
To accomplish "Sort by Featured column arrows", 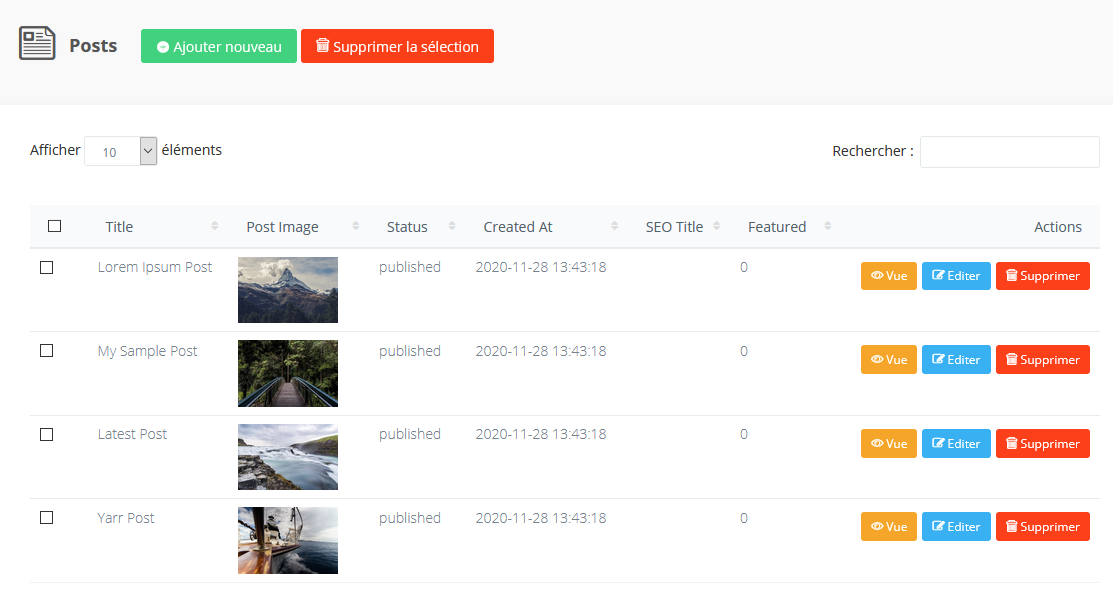I will (827, 227).
